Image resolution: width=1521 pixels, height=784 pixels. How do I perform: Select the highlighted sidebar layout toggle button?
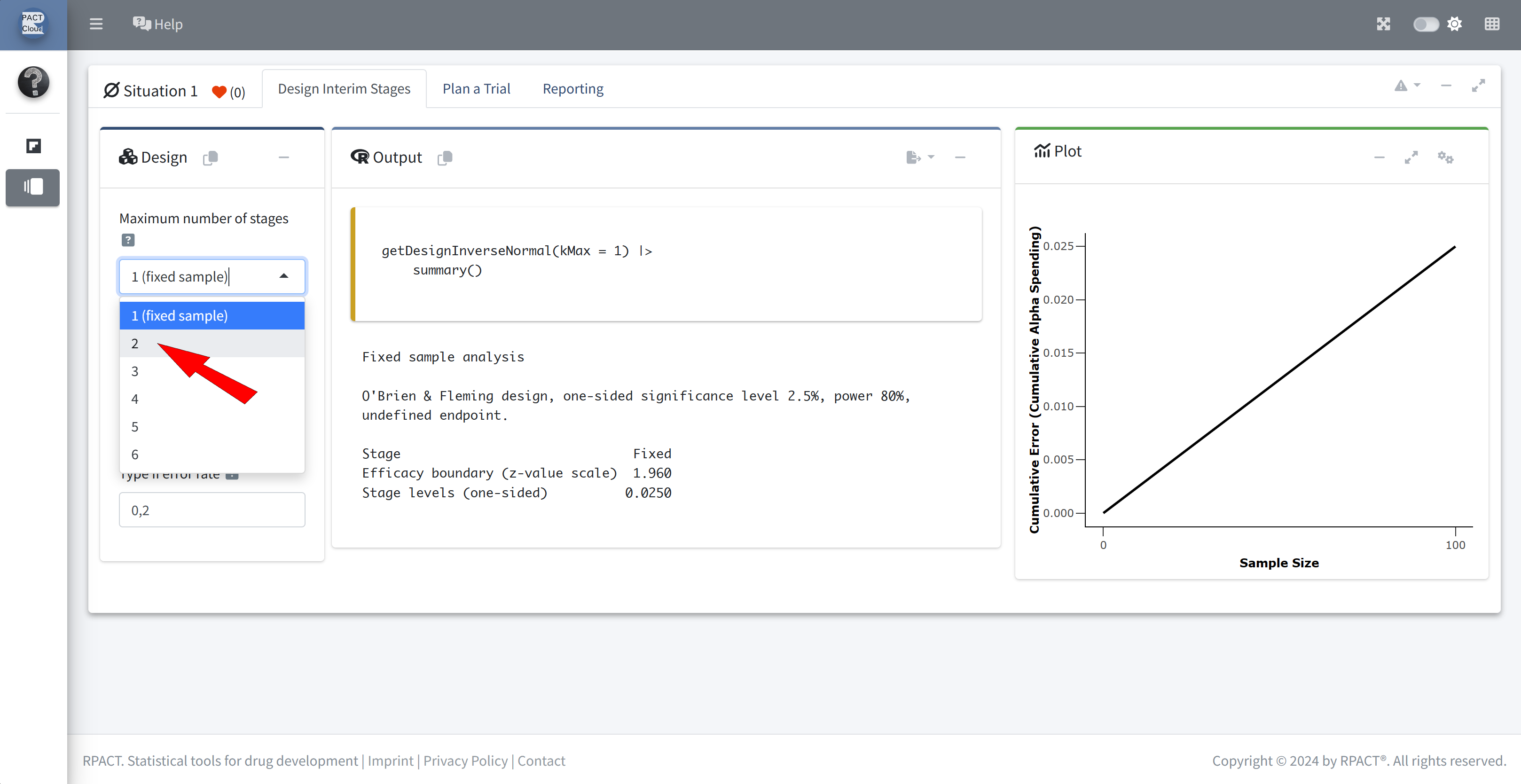[x=33, y=188]
